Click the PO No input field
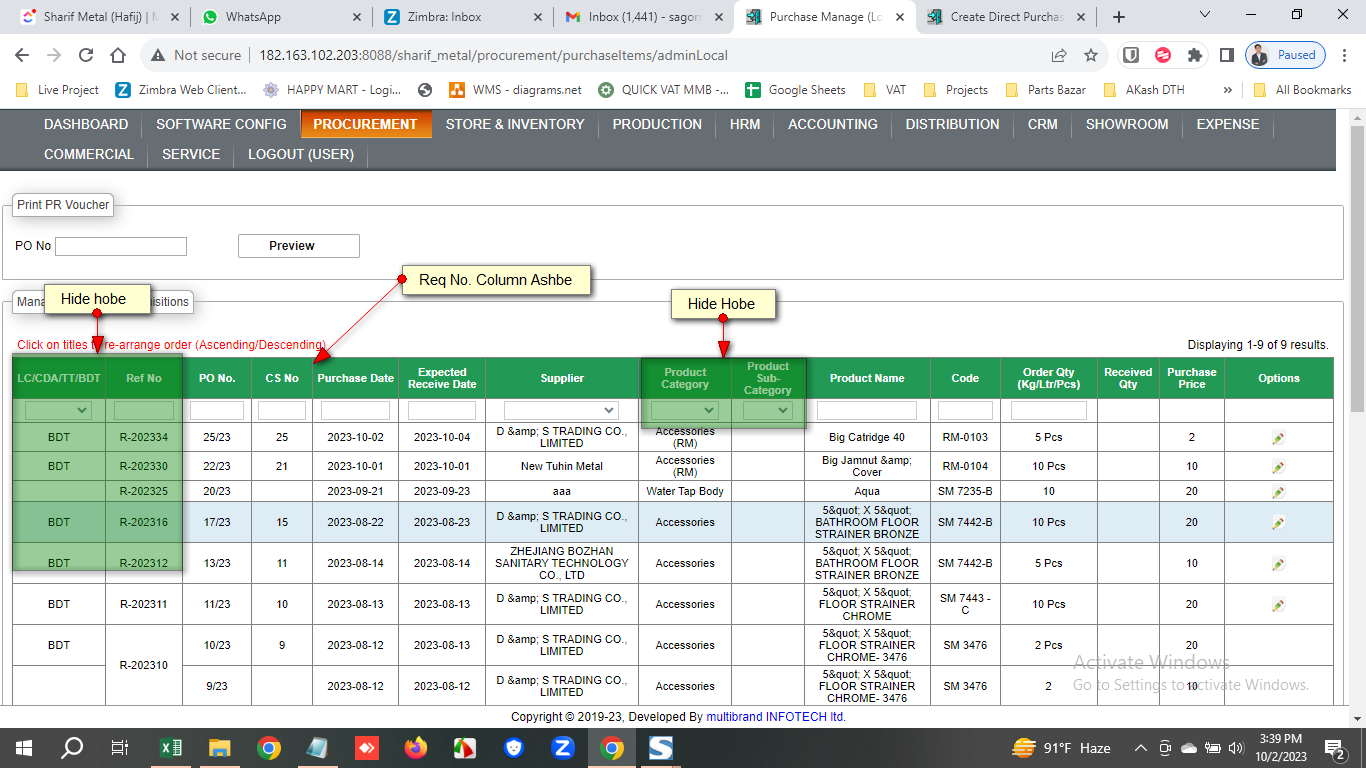The width and height of the screenshot is (1366, 768). (x=121, y=246)
